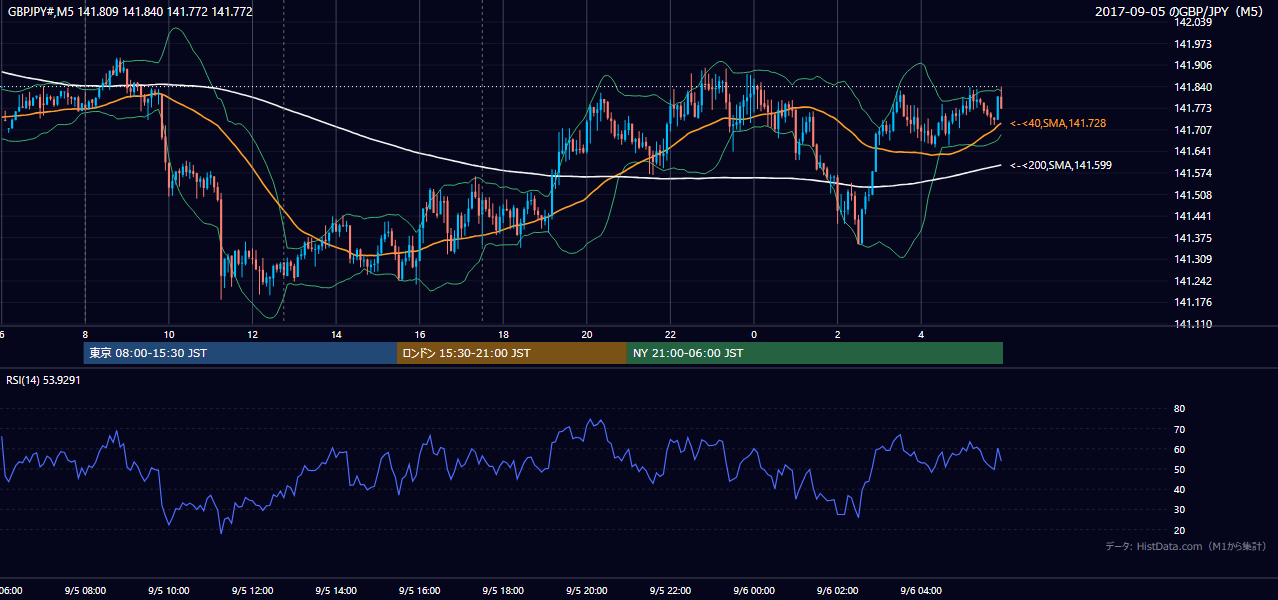Click hour label 18 under the price chart
Screen dimensions: 1278x600
(x=503, y=335)
